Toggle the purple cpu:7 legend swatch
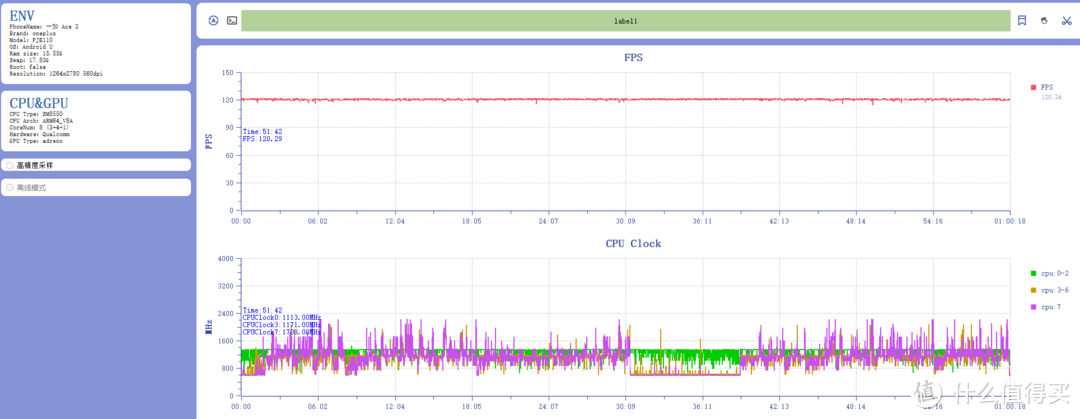 (1033, 307)
